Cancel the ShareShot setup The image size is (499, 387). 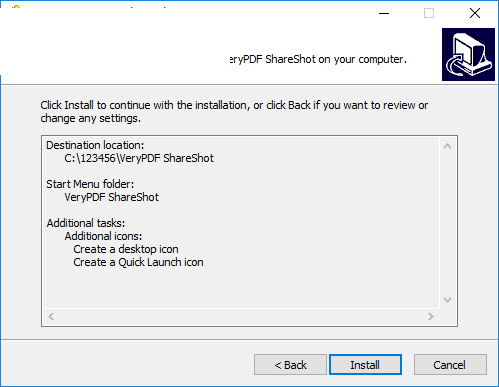point(450,365)
